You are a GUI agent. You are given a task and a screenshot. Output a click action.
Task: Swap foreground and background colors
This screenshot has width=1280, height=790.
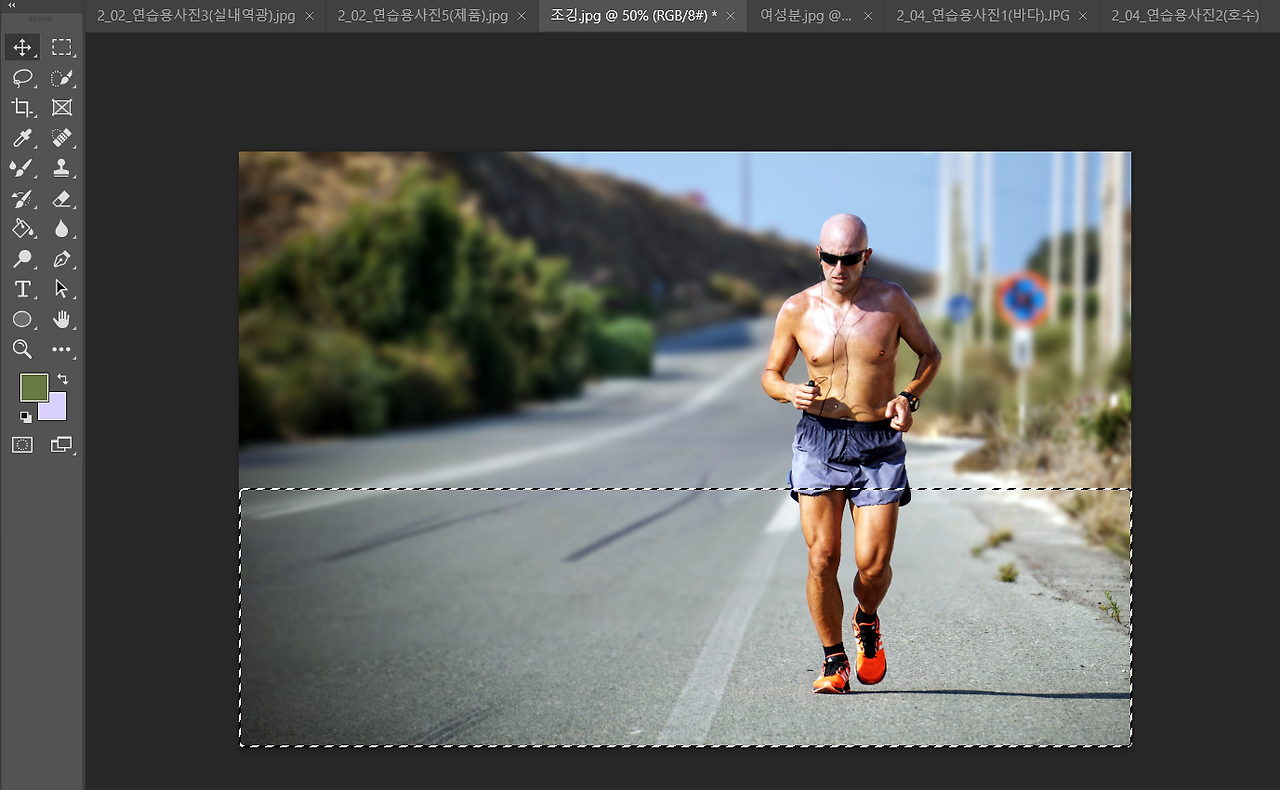(62, 379)
